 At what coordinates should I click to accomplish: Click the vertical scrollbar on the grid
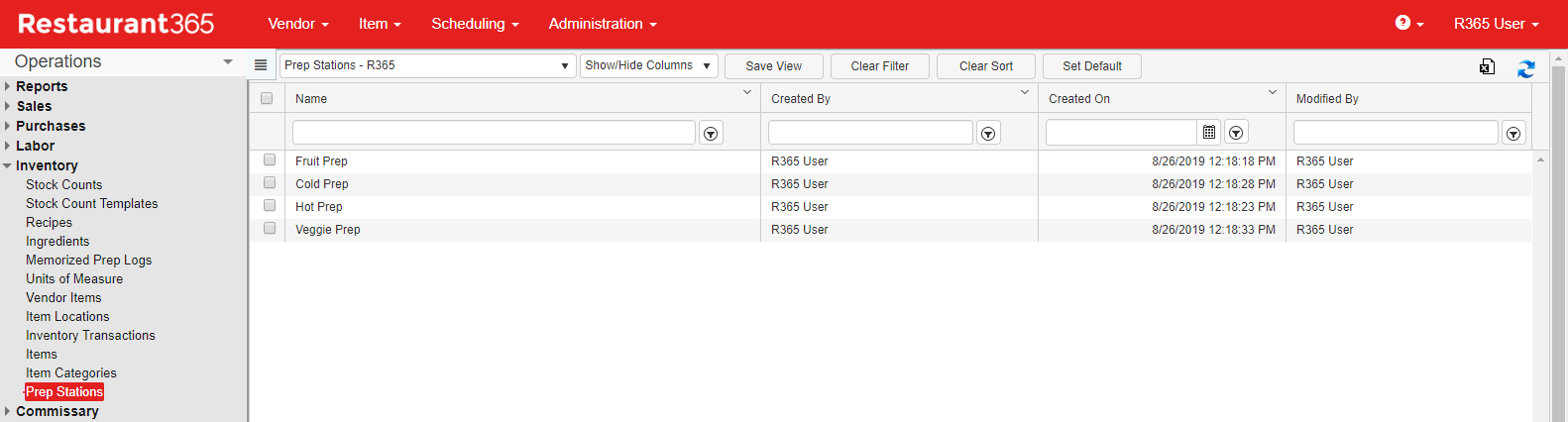click(1540, 285)
